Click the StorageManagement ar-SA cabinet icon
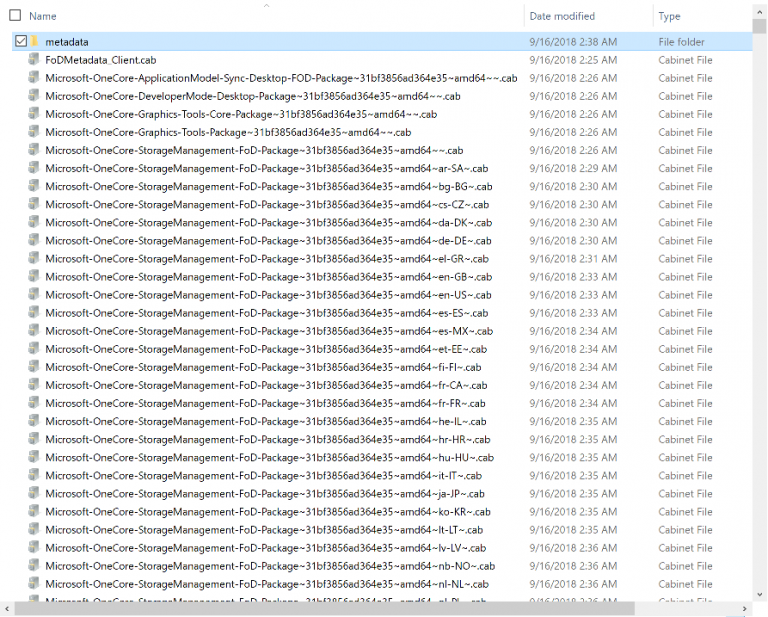Image resolution: width=768 pixels, height=617 pixels. tap(34, 168)
